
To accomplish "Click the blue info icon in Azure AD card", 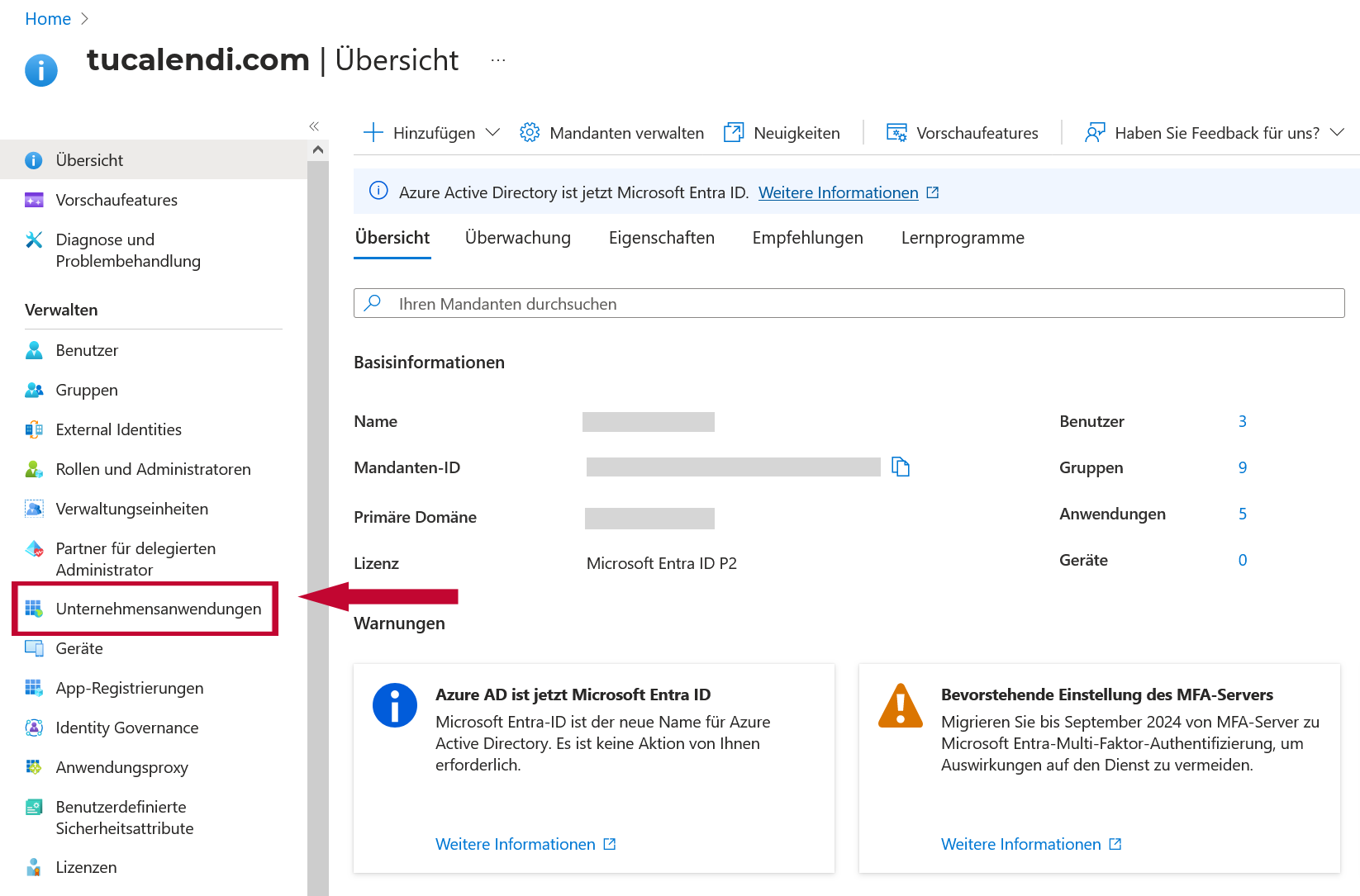I will coord(395,706).
